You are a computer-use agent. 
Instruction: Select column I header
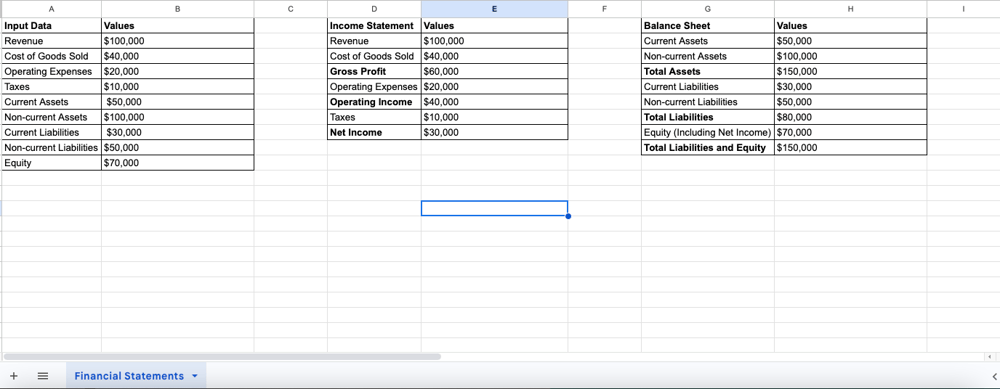click(x=963, y=9)
